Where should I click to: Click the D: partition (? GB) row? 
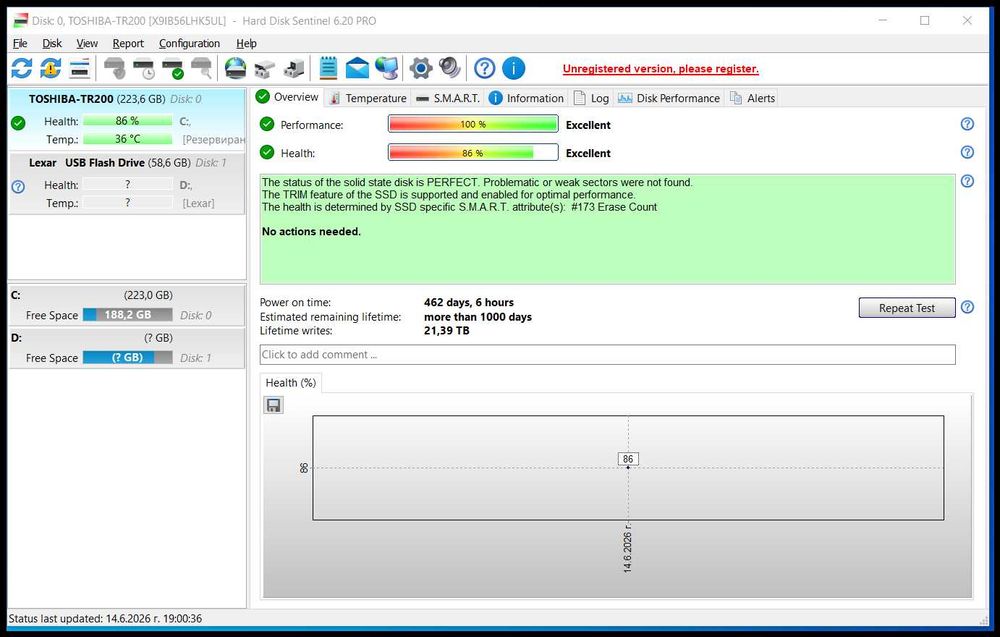[x=126, y=348]
